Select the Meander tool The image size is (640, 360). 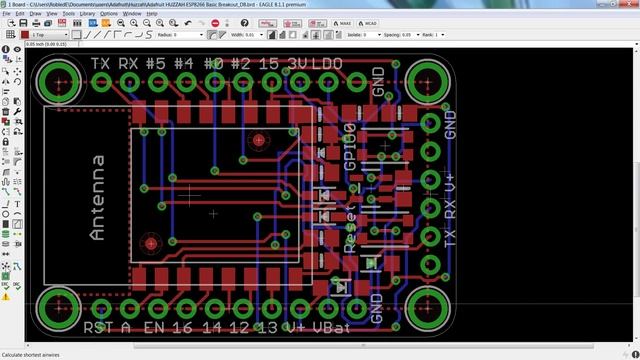(x=6, y=182)
